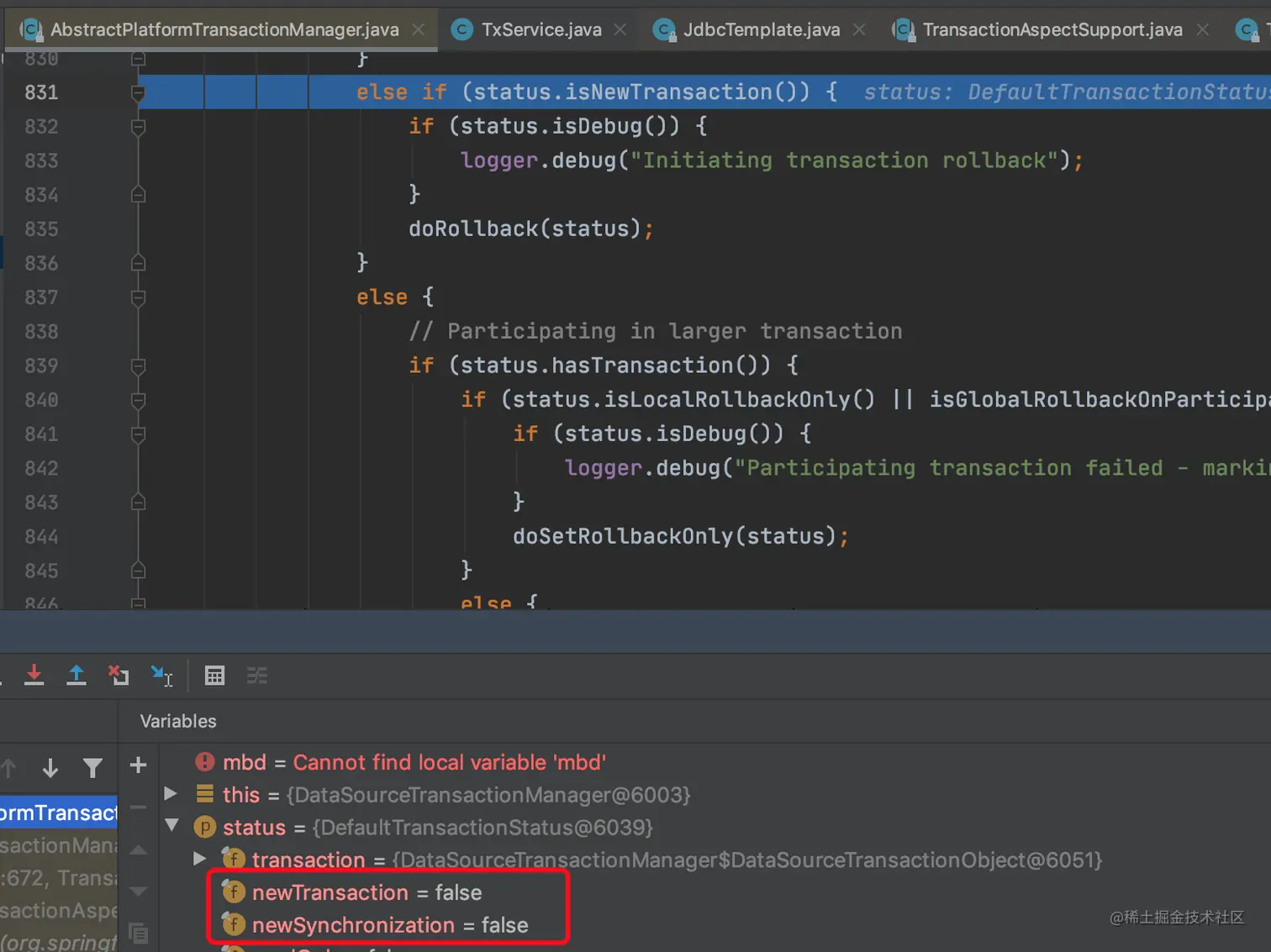Collapse the status variable node
The width and height of the screenshot is (1271, 952).
172,825
